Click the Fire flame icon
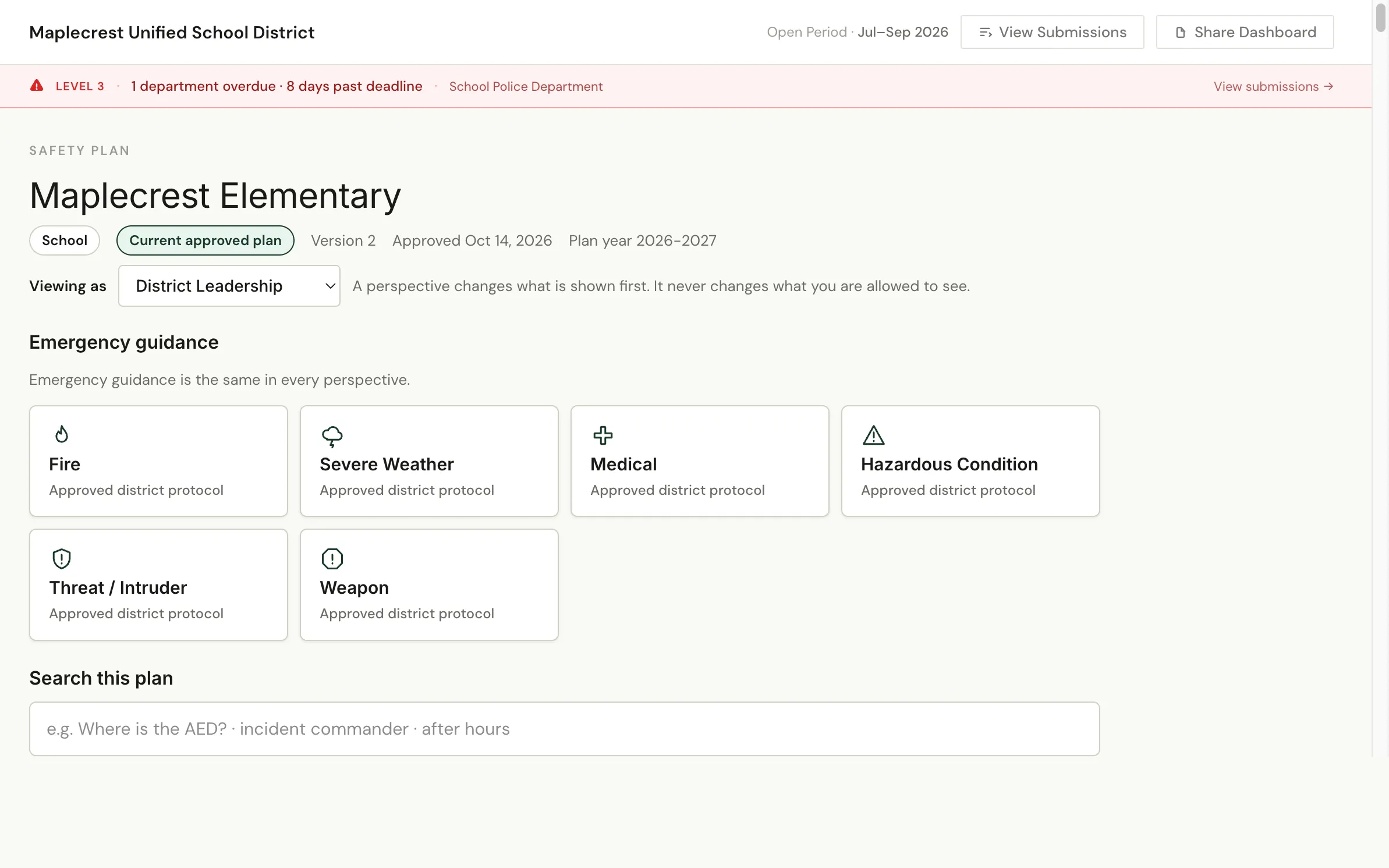 (x=62, y=434)
